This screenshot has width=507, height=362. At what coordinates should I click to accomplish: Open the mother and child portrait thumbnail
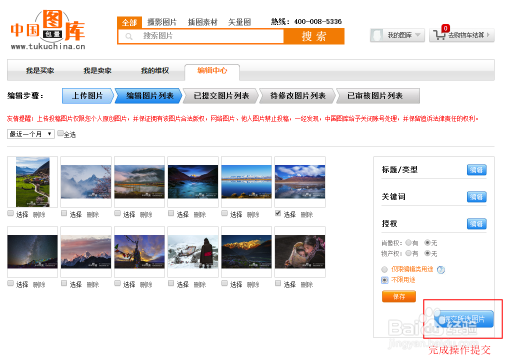click(x=300, y=252)
